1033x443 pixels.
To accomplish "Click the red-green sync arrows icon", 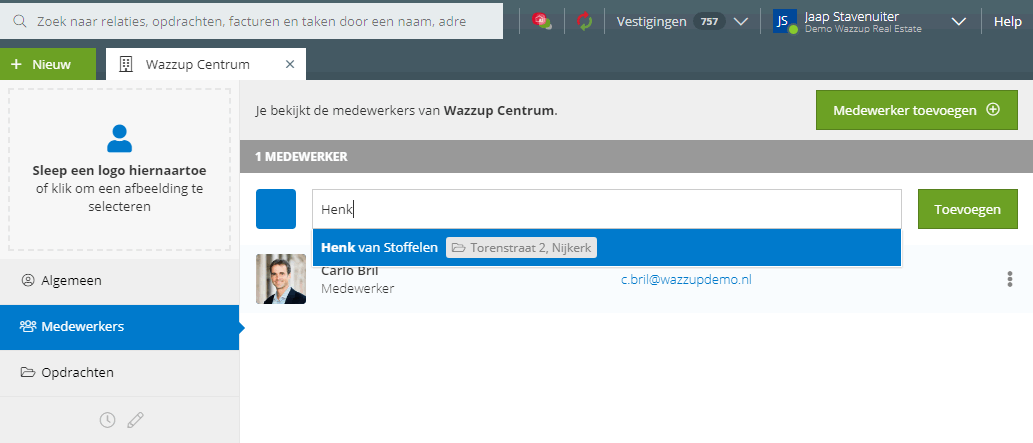I will pos(584,21).
